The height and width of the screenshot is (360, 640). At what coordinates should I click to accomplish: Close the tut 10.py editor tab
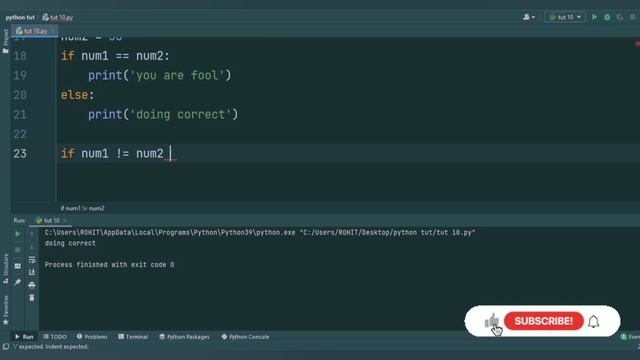coord(53,31)
